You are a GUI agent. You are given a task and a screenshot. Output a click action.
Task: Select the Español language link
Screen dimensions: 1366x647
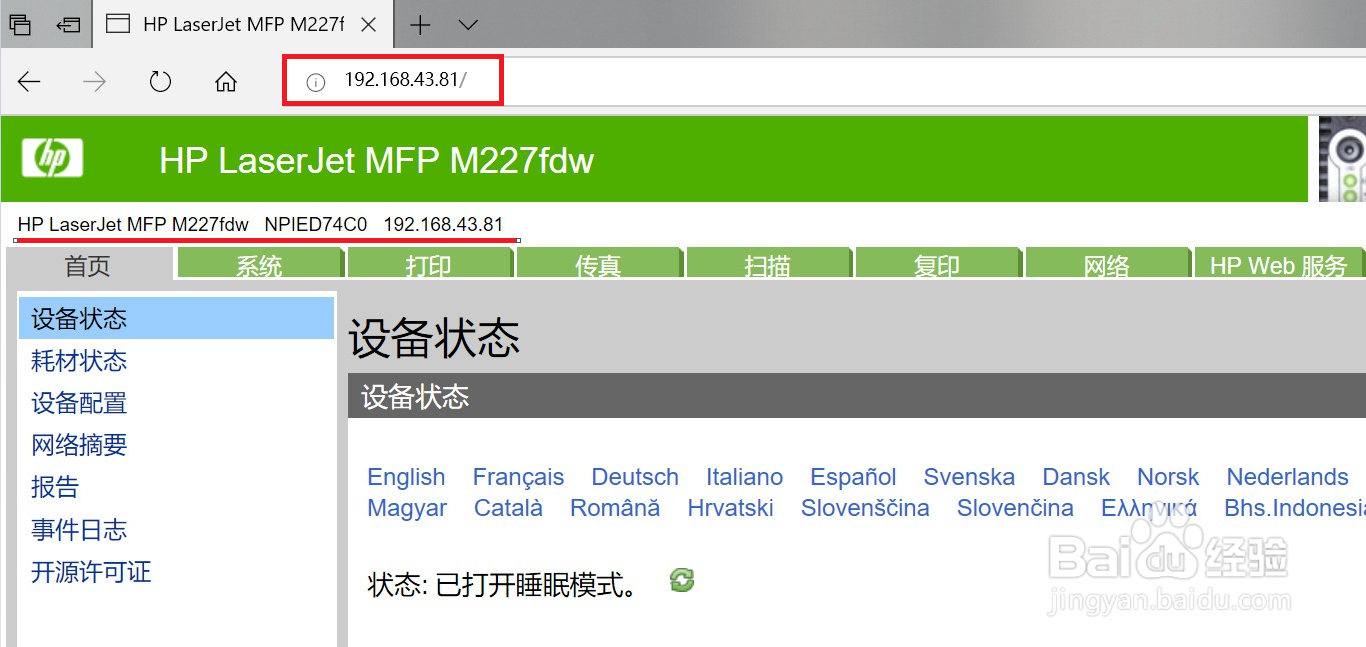click(x=852, y=477)
